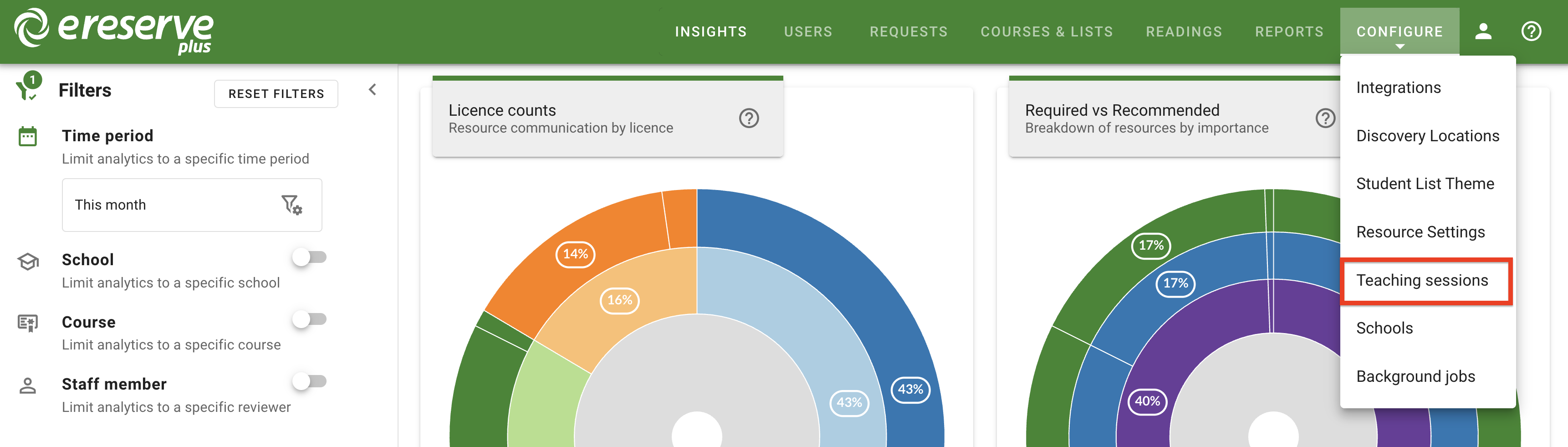Screen dimensions: 1568x447
Task: Go to the Reports page
Action: pos(1289,31)
